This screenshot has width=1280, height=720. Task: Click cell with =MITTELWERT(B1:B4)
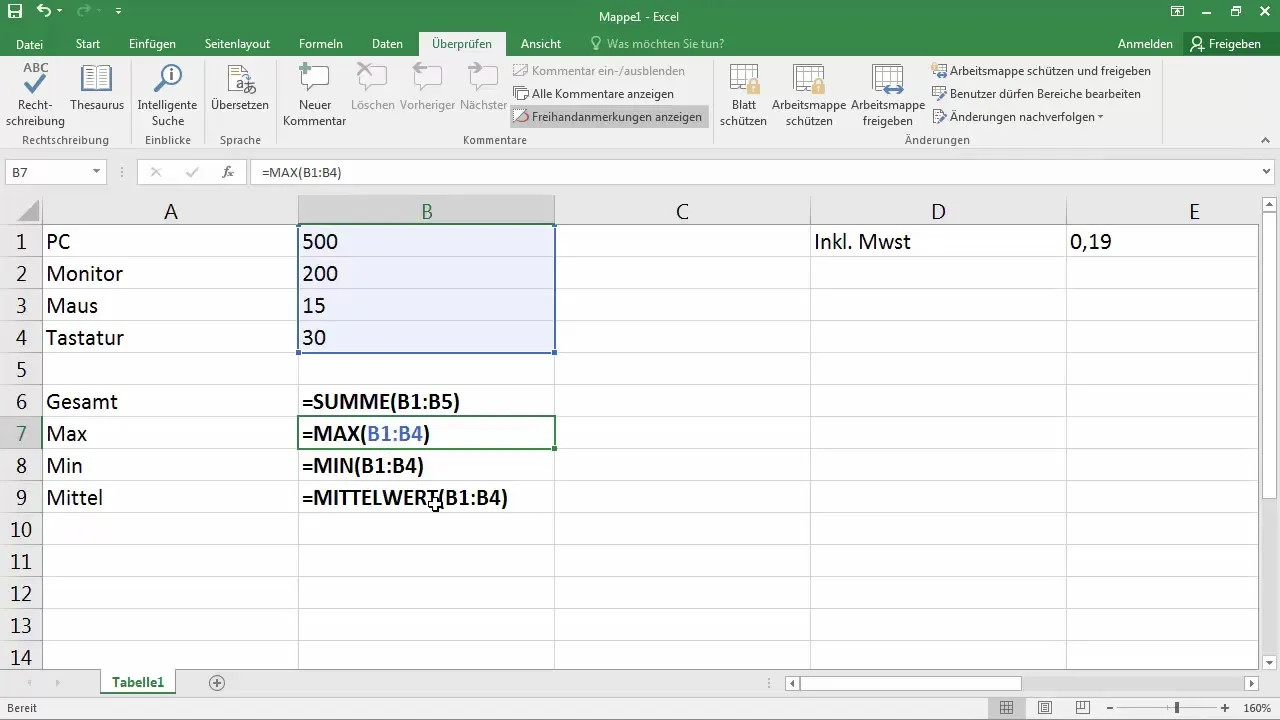pyautogui.click(x=426, y=497)
